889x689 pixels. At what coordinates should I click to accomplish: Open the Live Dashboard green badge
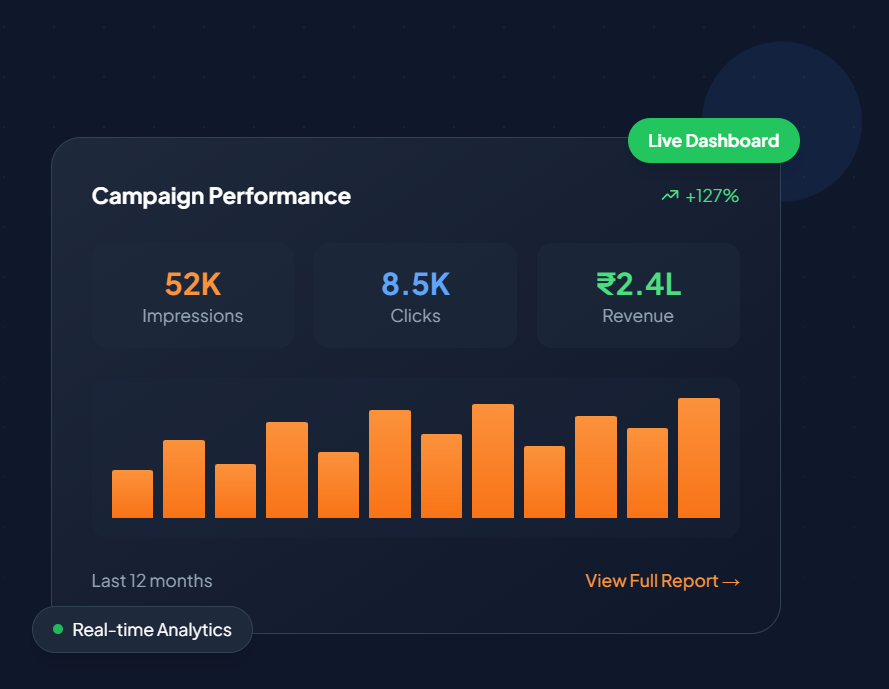(x=713, y=140)
